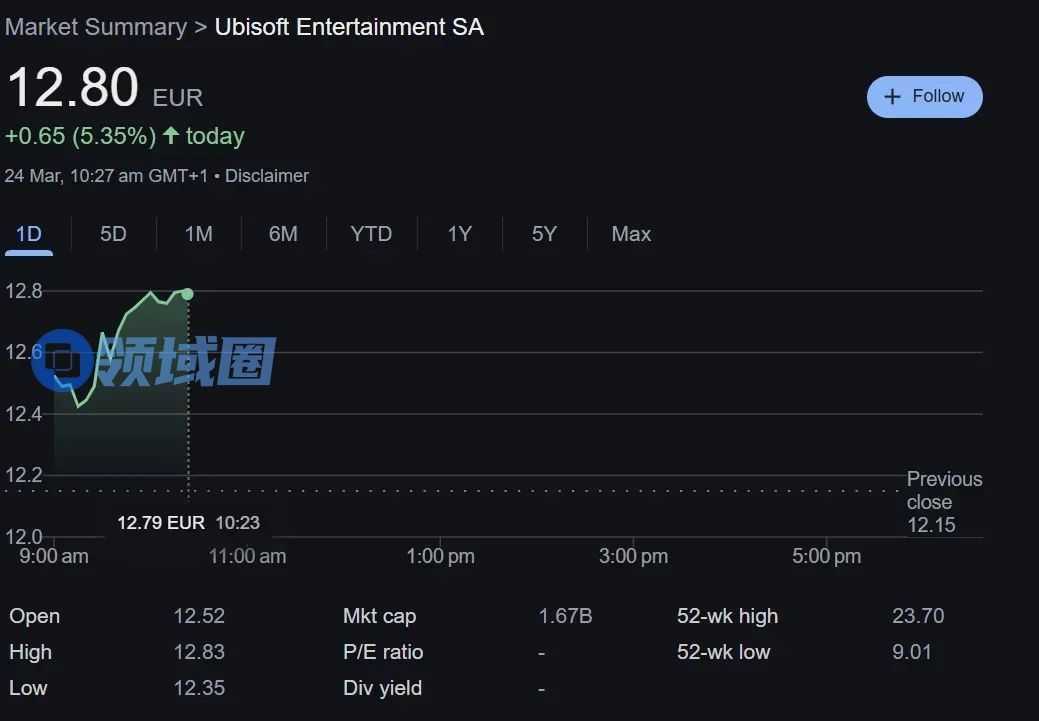
Task: Show the Max chart range
Action: [631, 234]
